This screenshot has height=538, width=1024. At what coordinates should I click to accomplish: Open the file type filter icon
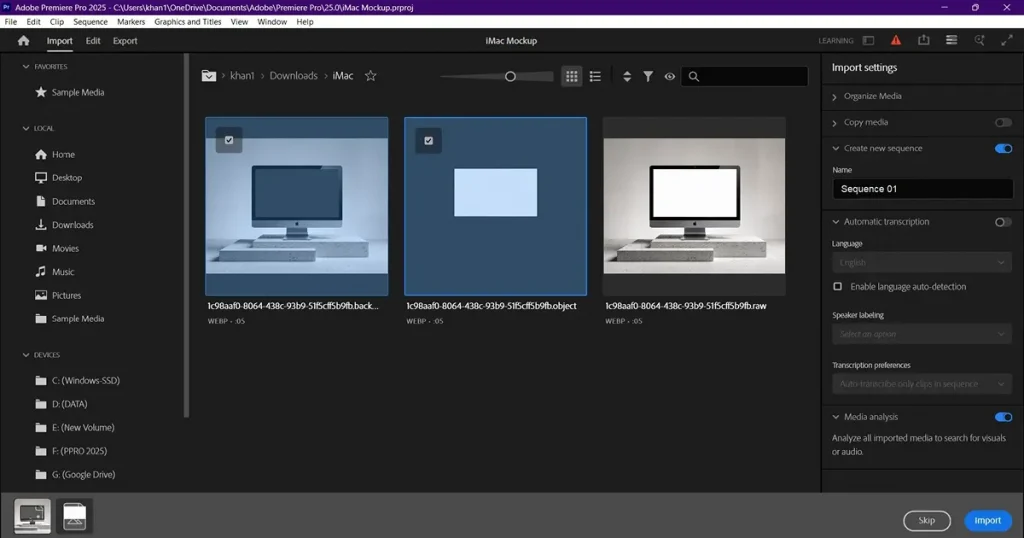click(x=648, y=76)
